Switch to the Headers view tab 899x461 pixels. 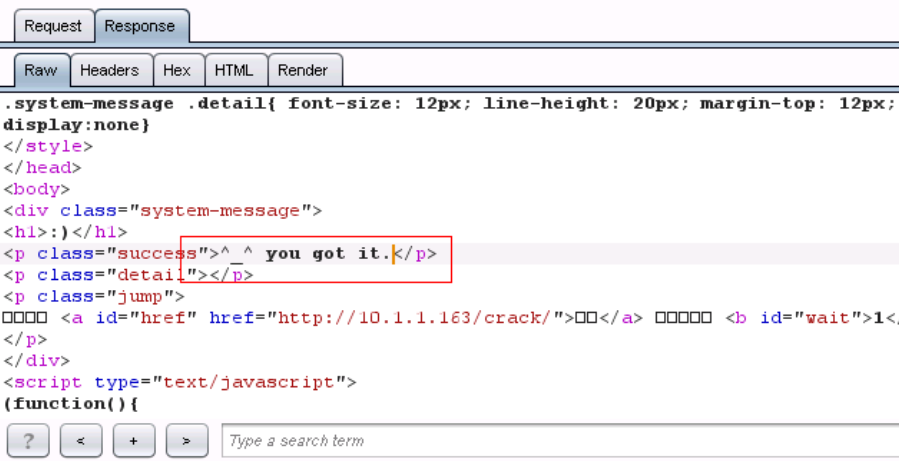[x=110, y=71]
